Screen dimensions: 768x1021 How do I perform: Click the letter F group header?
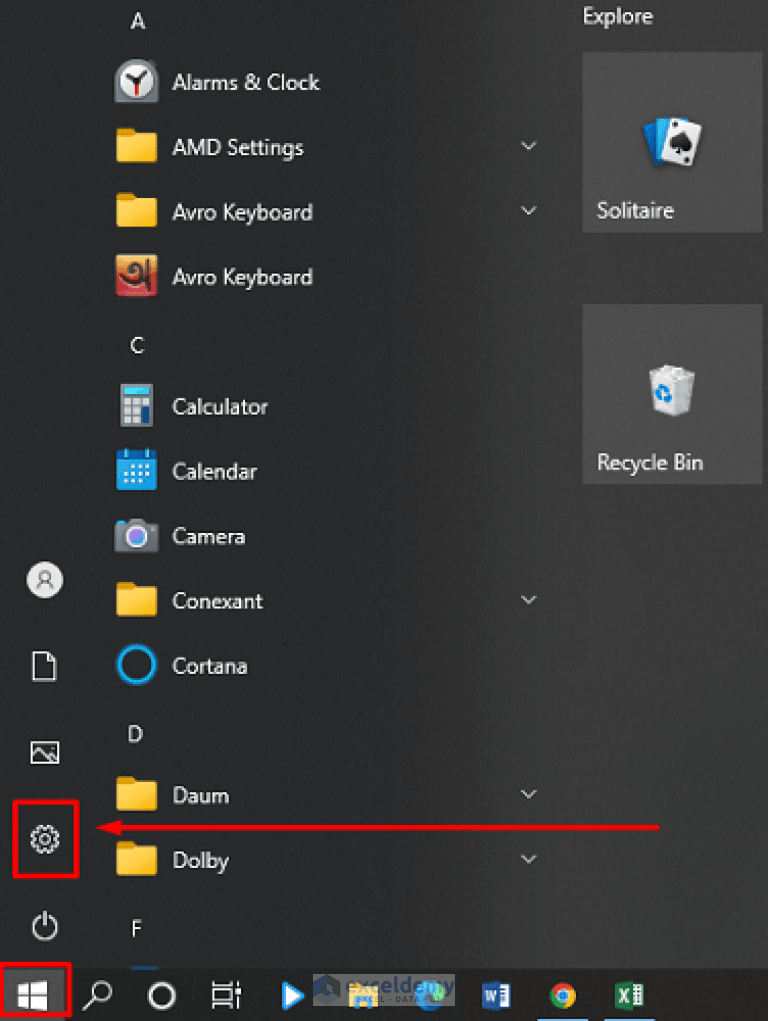136,928
